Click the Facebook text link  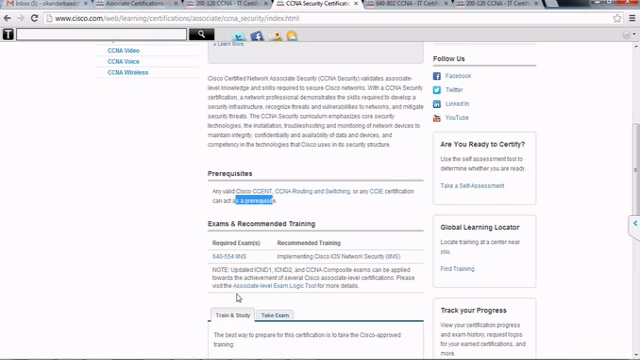click(x=458, y=76)
